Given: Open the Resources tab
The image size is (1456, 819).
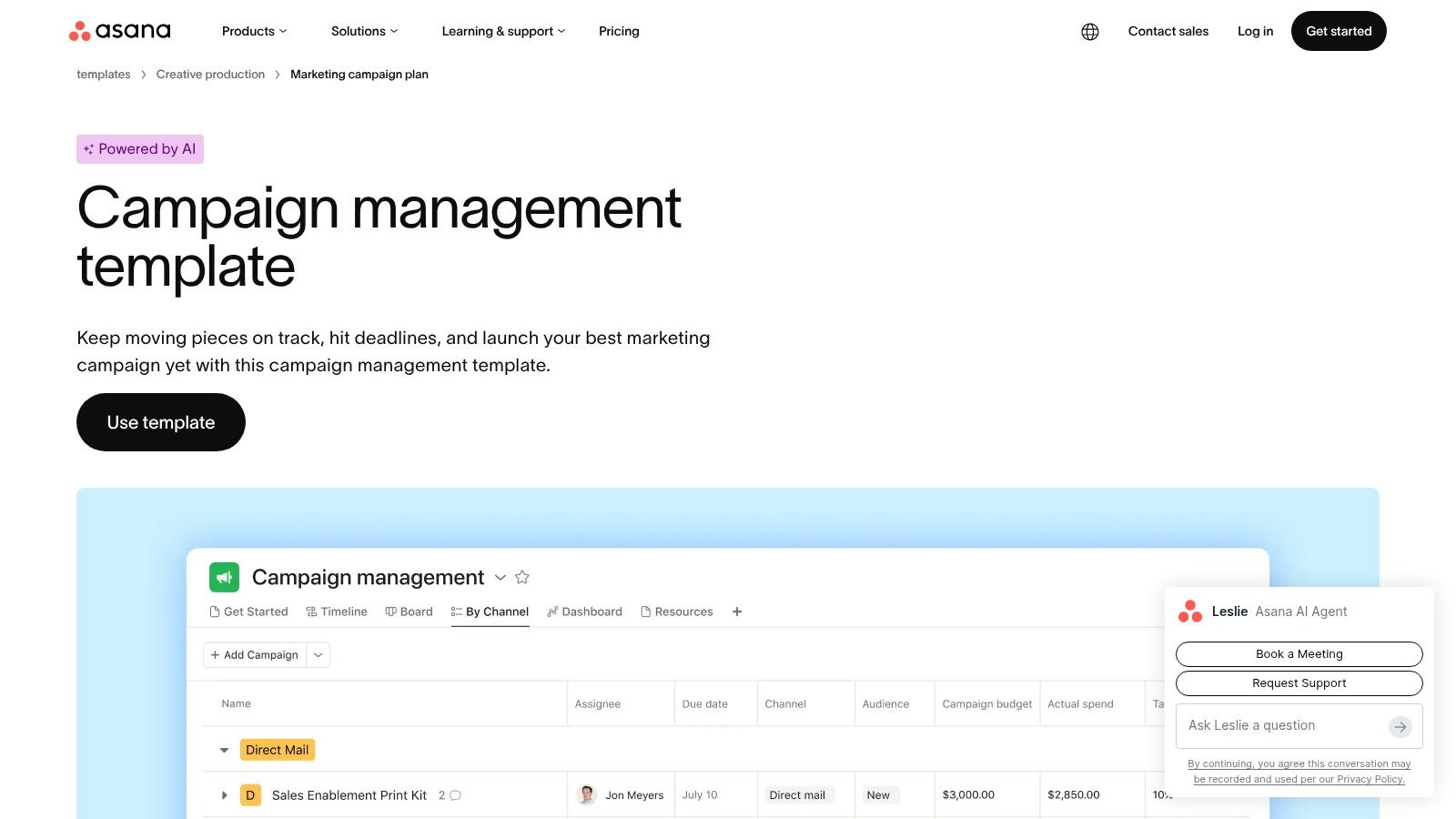Looking at the screenshot, I should (677, 612).
